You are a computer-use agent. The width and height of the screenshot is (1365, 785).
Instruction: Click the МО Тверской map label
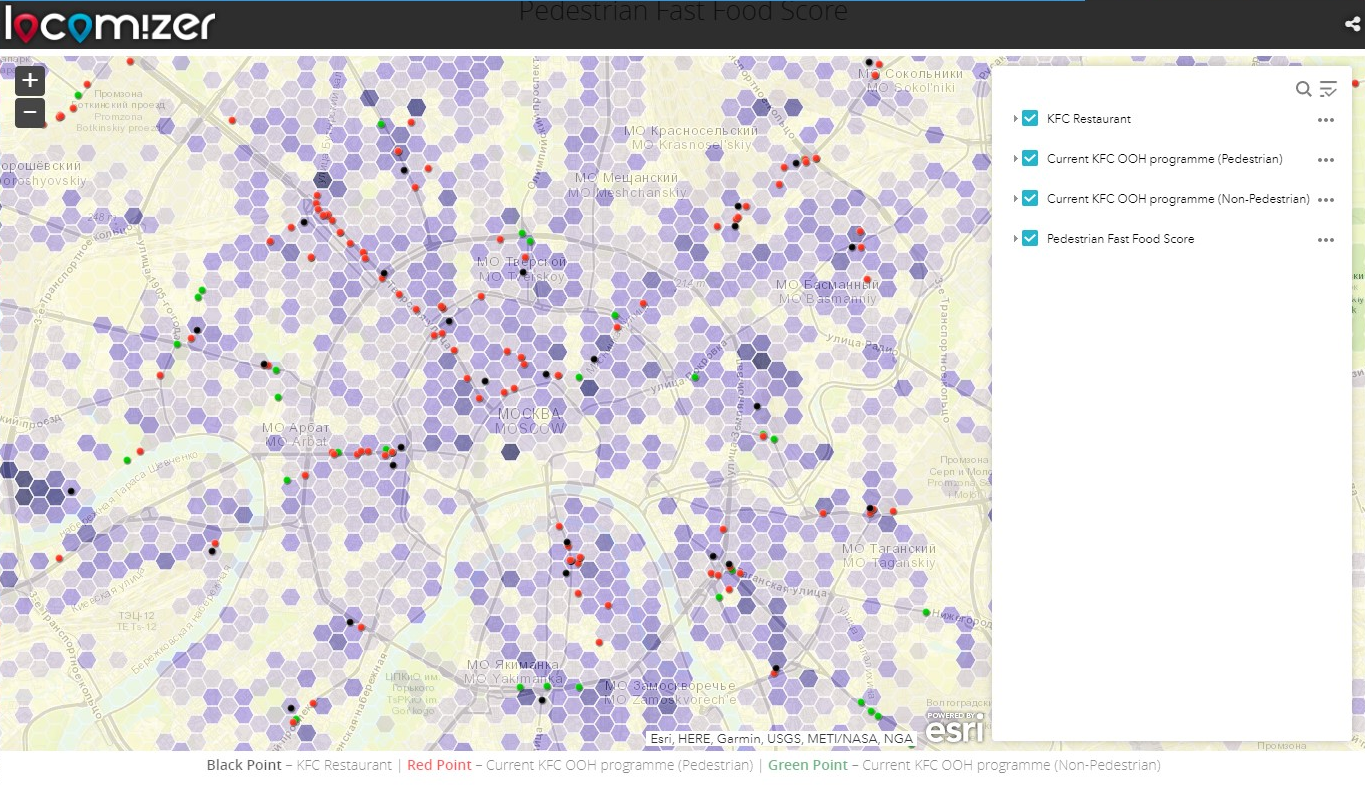coord(521,268)
